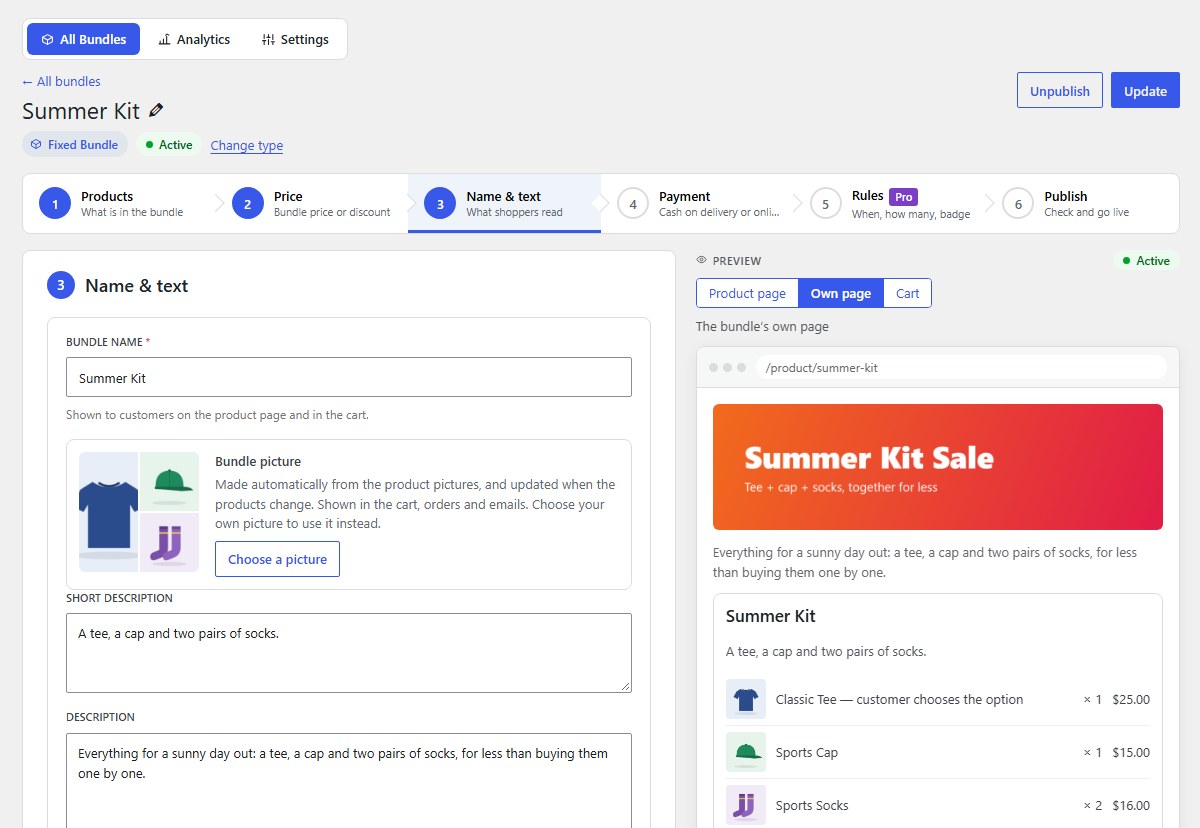Focus the Bundle Name input field
This screenshot has height=828, width=1200.
click(x=349, y=377)
